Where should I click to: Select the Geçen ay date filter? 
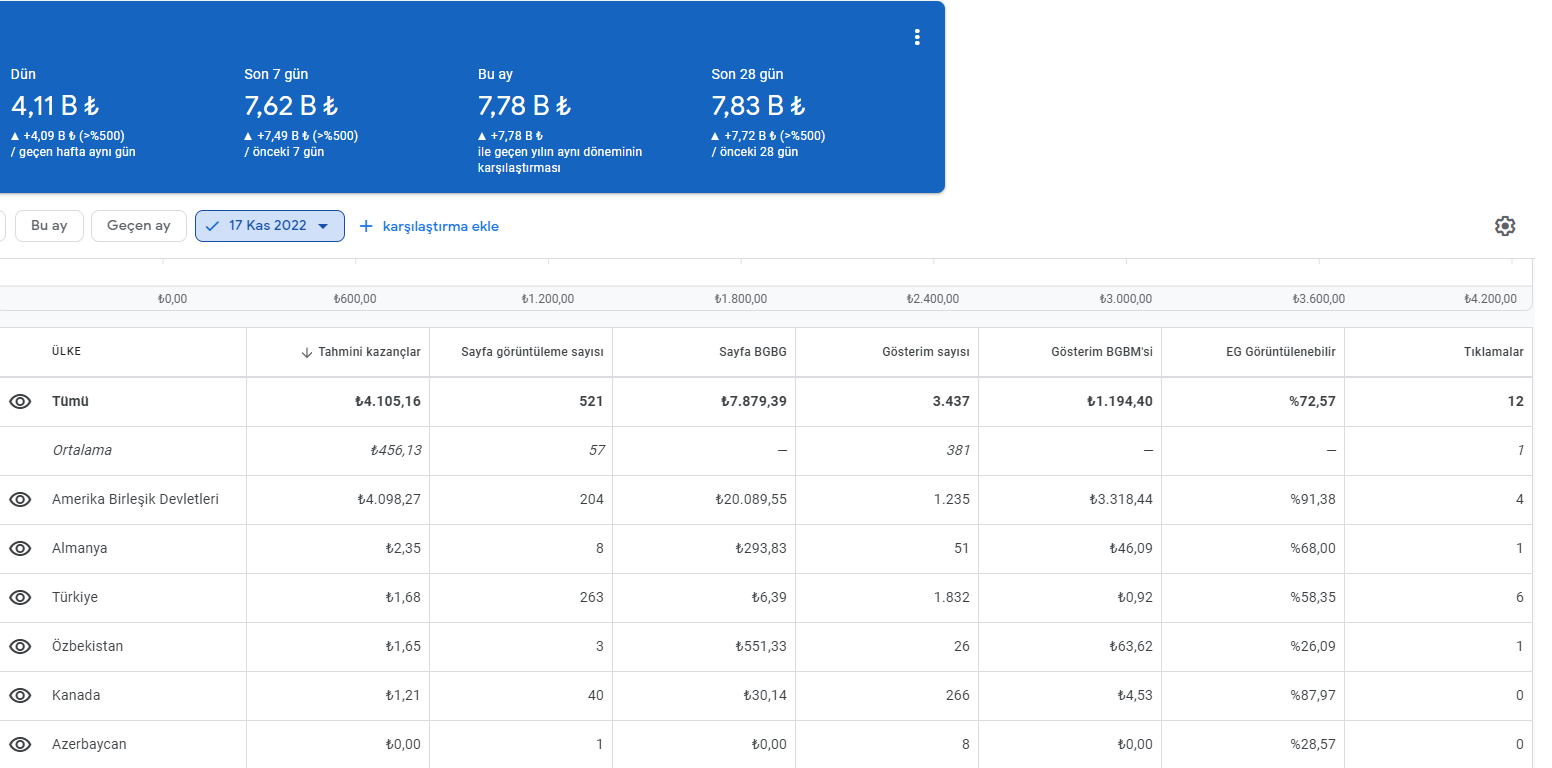[x=139, y=226]
